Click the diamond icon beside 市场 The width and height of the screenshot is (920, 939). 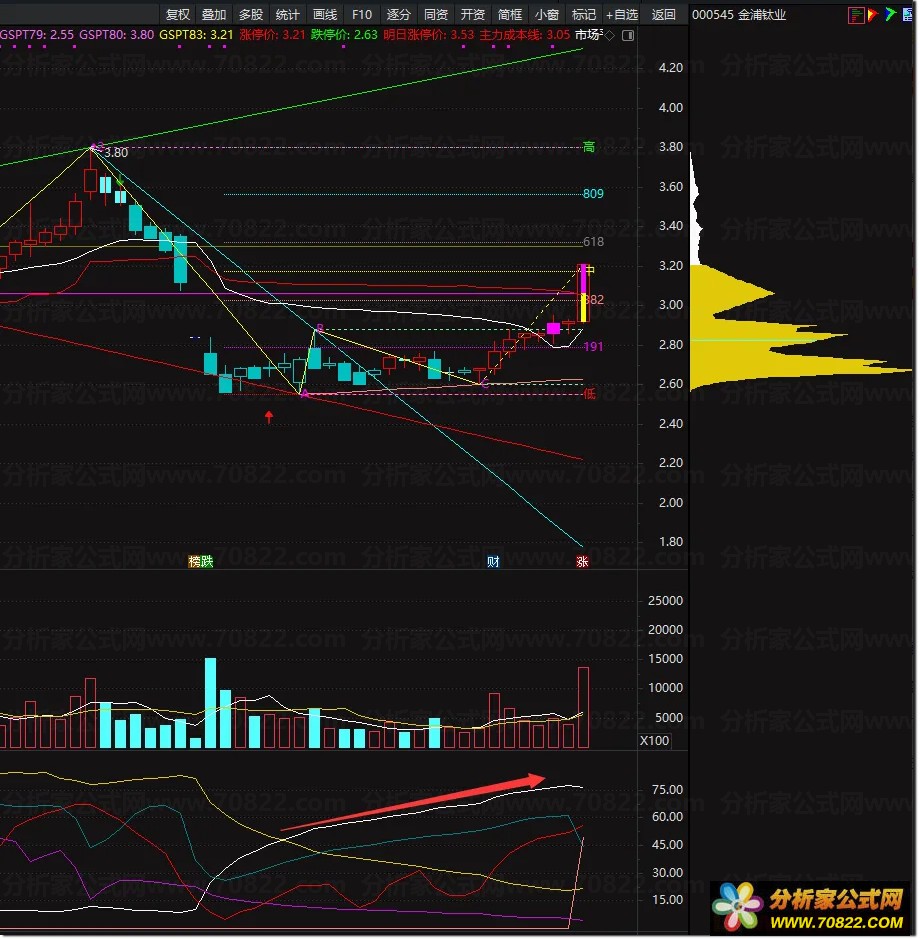pos(610,36)
